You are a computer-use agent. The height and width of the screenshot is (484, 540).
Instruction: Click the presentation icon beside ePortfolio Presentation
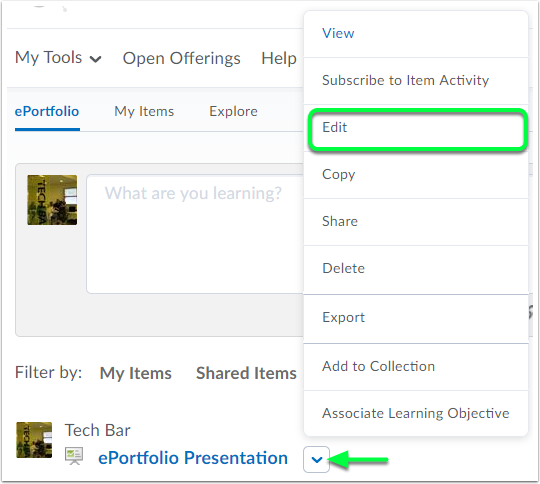coord(74,456)
